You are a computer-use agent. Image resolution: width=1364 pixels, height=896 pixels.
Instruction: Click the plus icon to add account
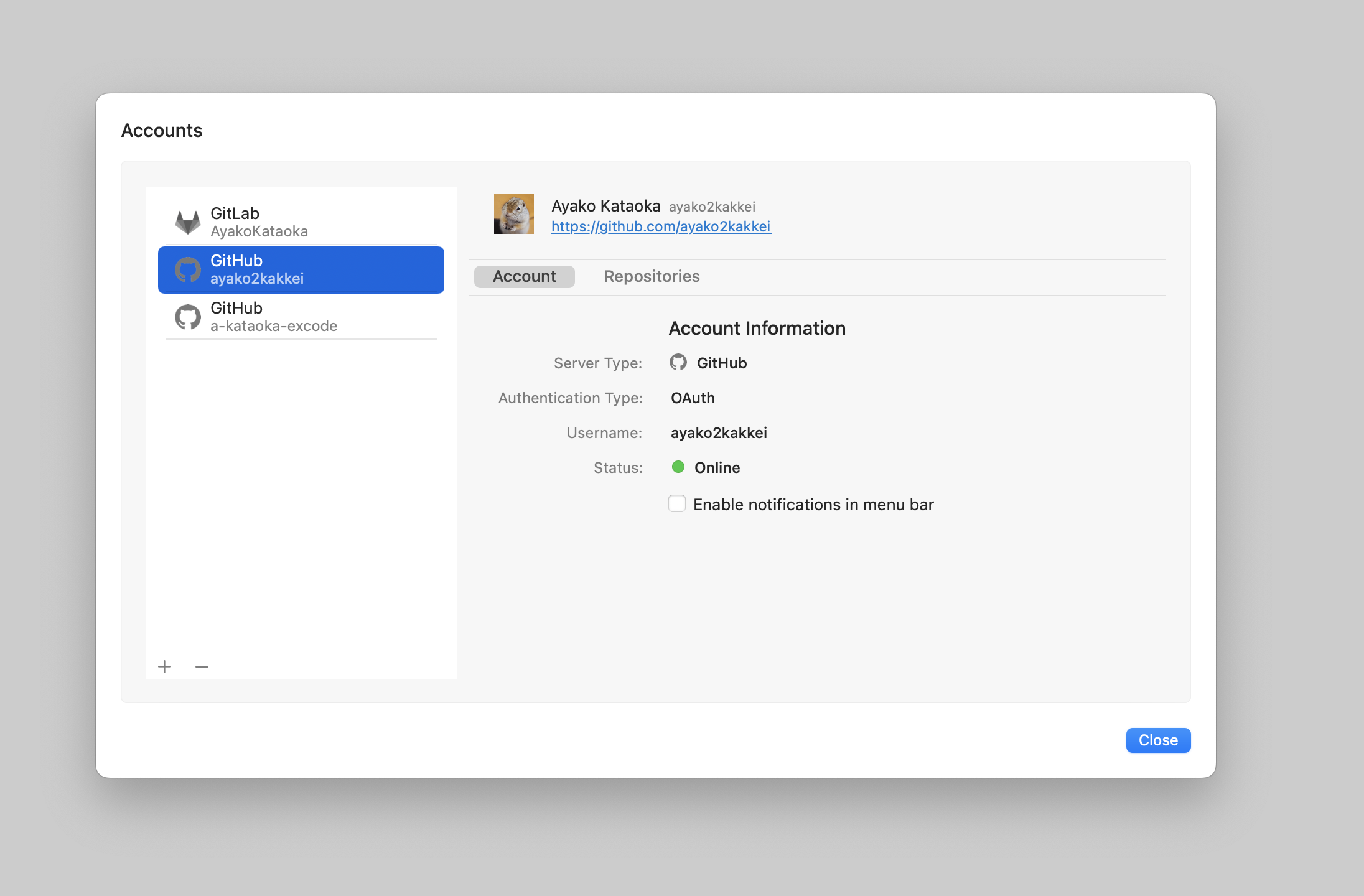165,667
